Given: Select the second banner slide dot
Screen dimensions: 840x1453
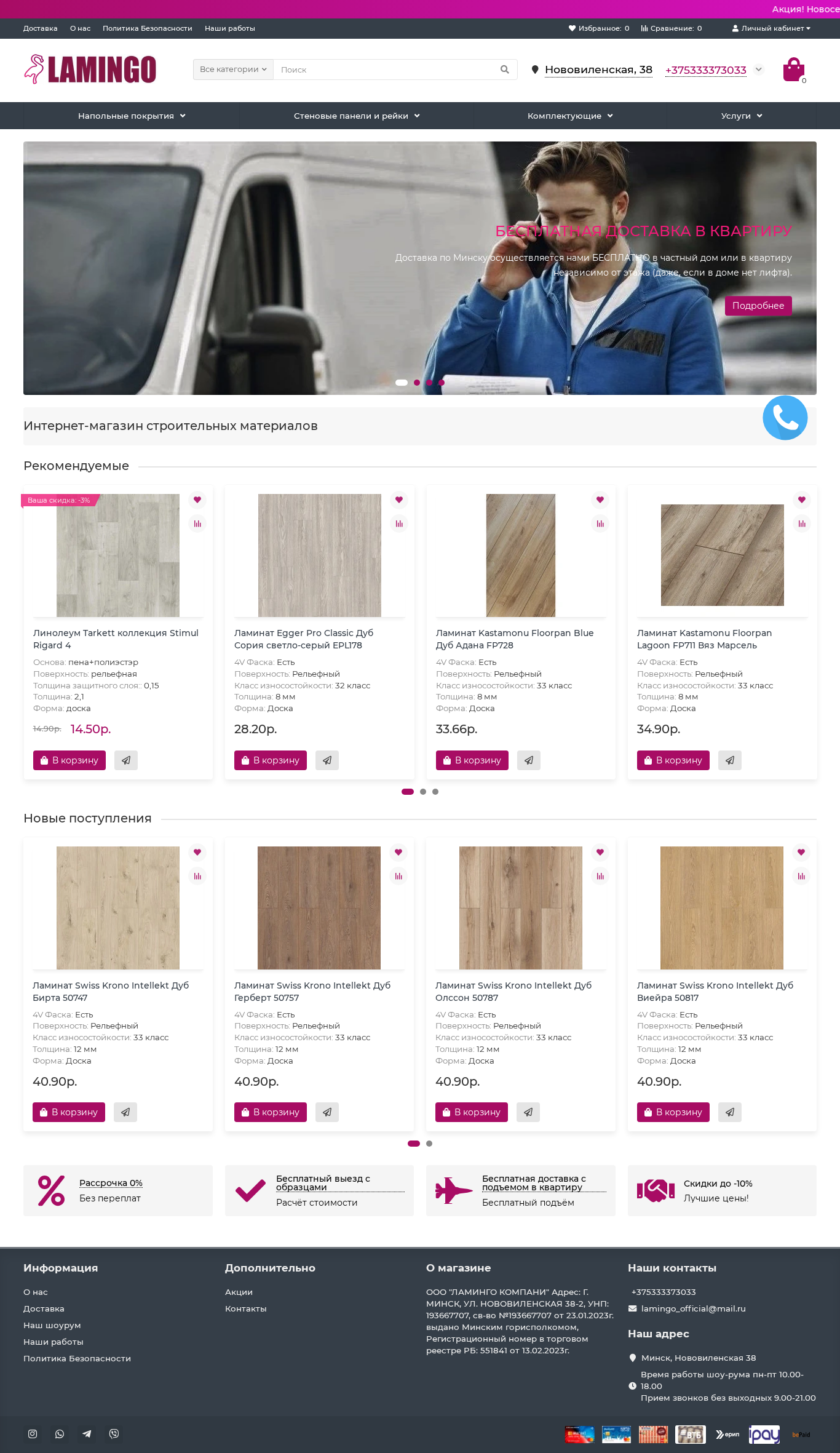Looking at the screenshot, I should 417,383.
